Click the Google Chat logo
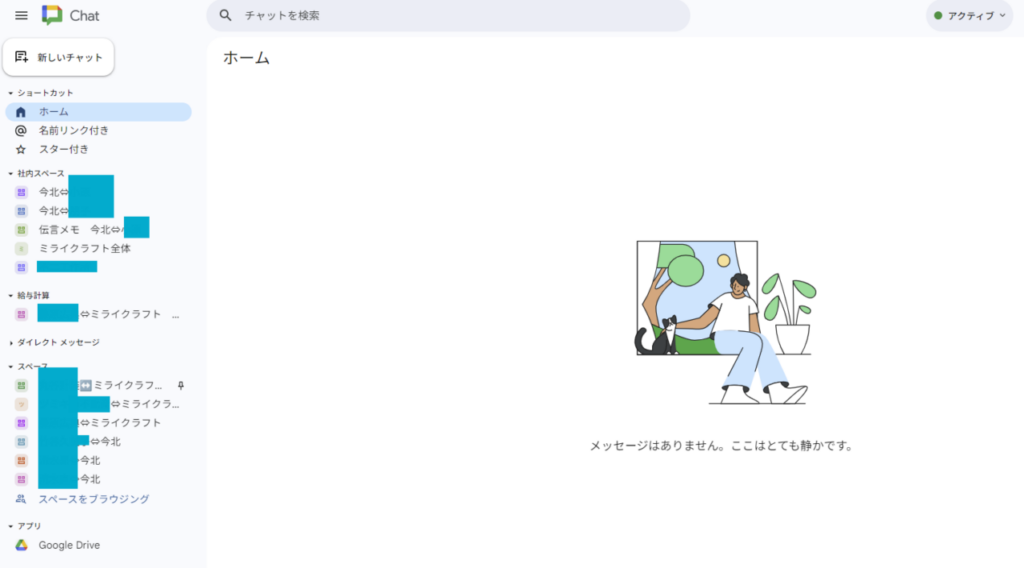The width and height of the screenshot is (1024, 568). click(x=52, y=16)
